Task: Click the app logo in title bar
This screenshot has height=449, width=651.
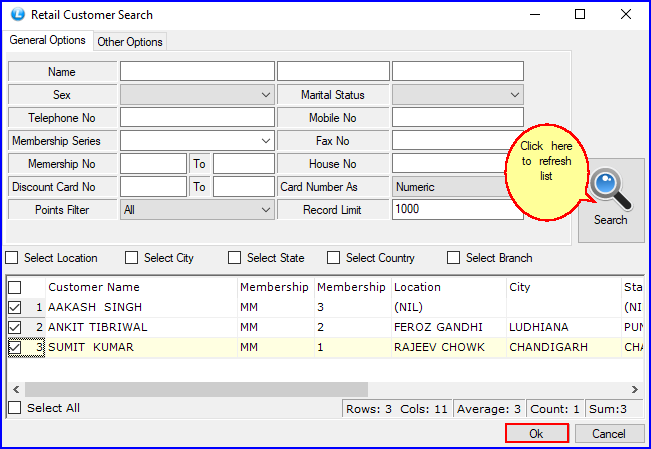Action: [17, 15]
